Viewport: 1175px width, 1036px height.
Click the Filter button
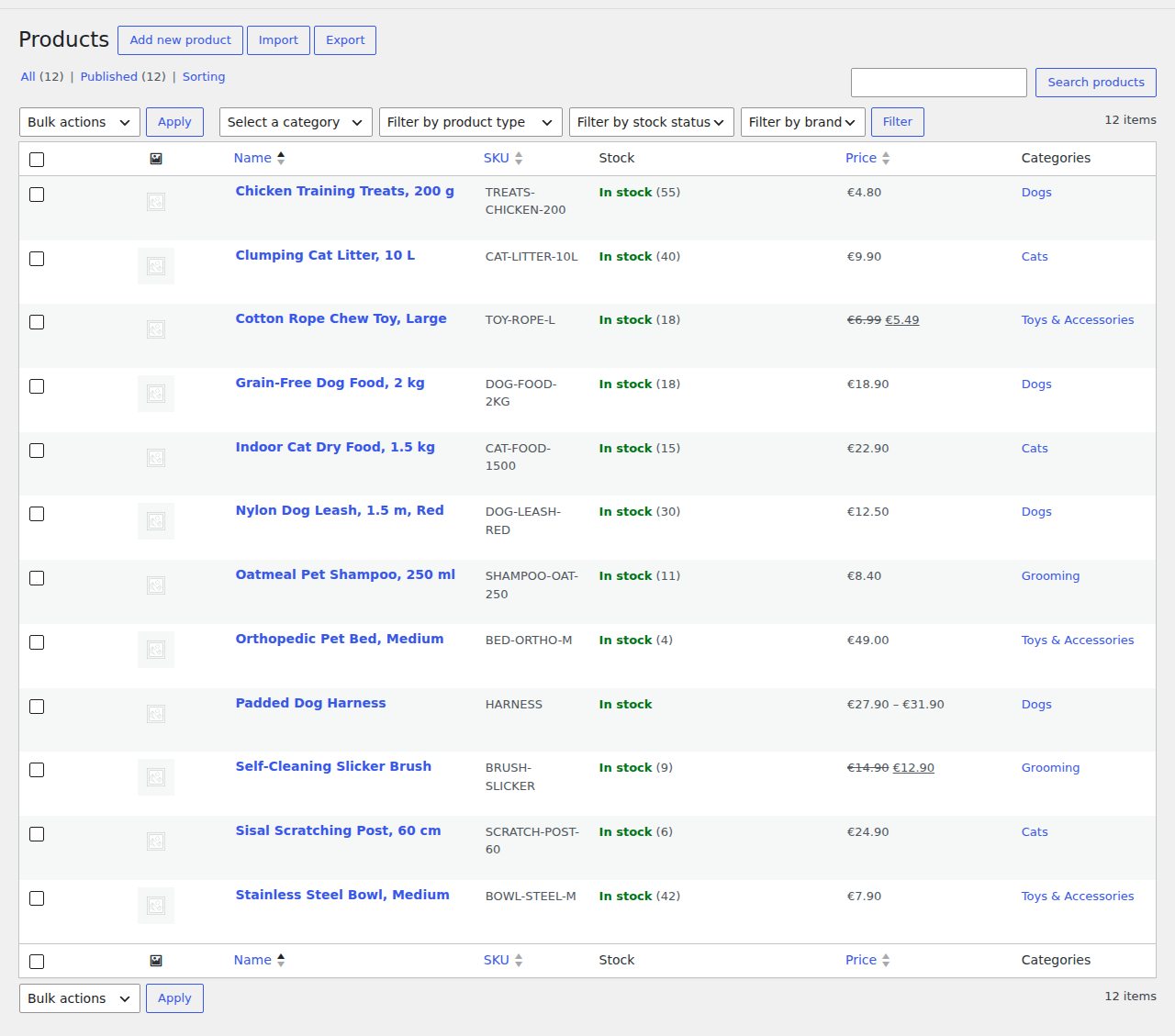[898, 122]
